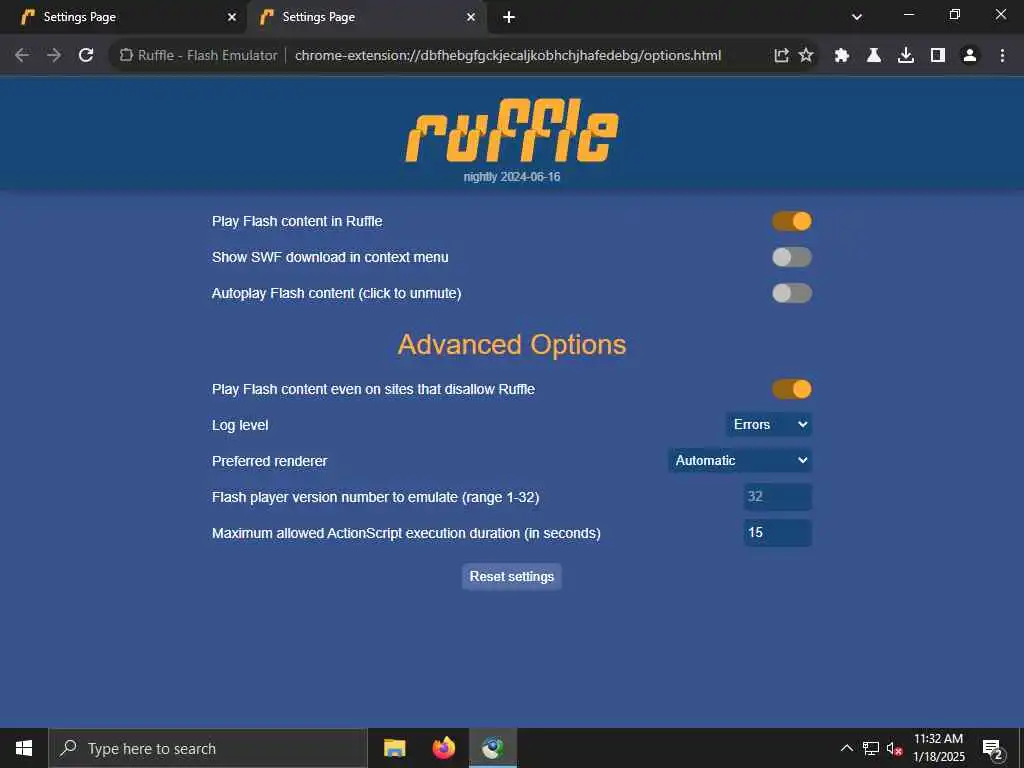Open the Downloads icon in toolbar
This screenshot has width=1024, height=768.
(x=906, y=56)
